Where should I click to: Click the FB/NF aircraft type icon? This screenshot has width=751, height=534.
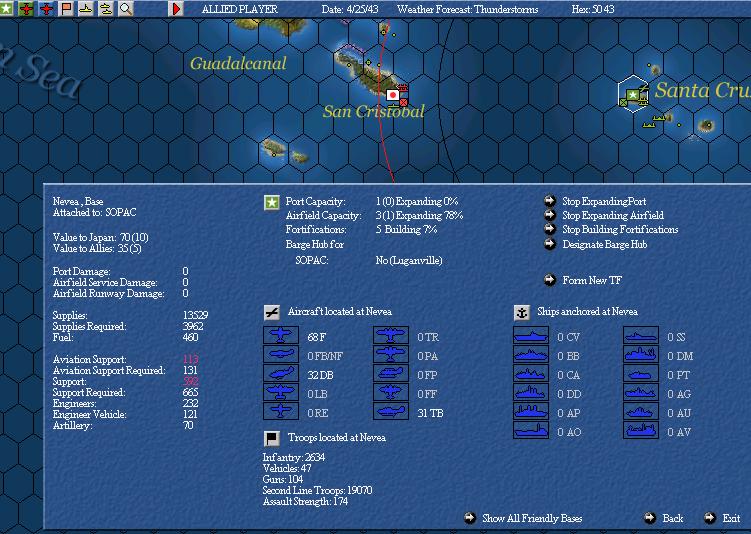[281, 354]
